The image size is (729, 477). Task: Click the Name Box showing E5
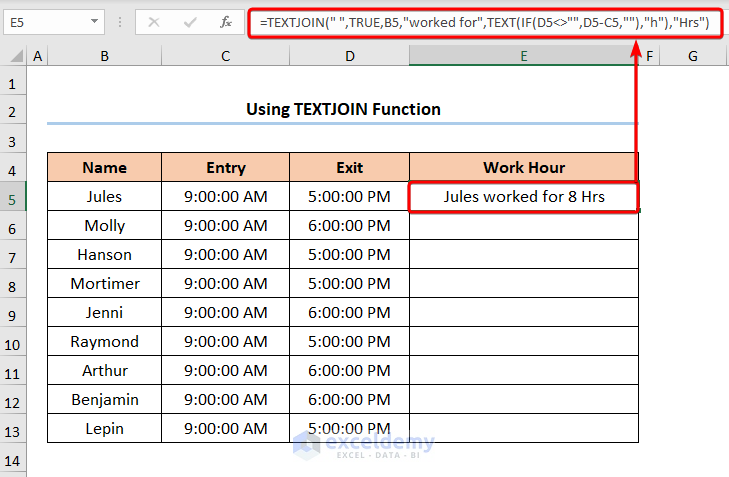click(53, 22)
